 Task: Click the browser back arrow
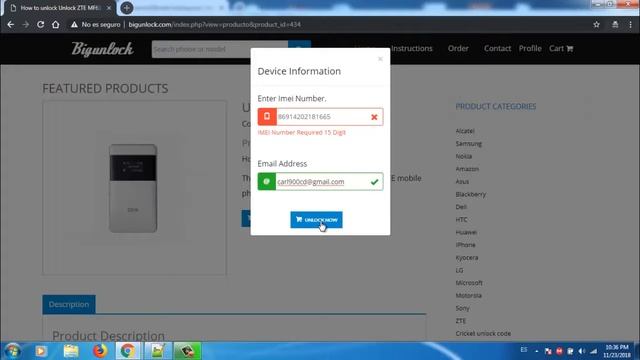(11, 24)
